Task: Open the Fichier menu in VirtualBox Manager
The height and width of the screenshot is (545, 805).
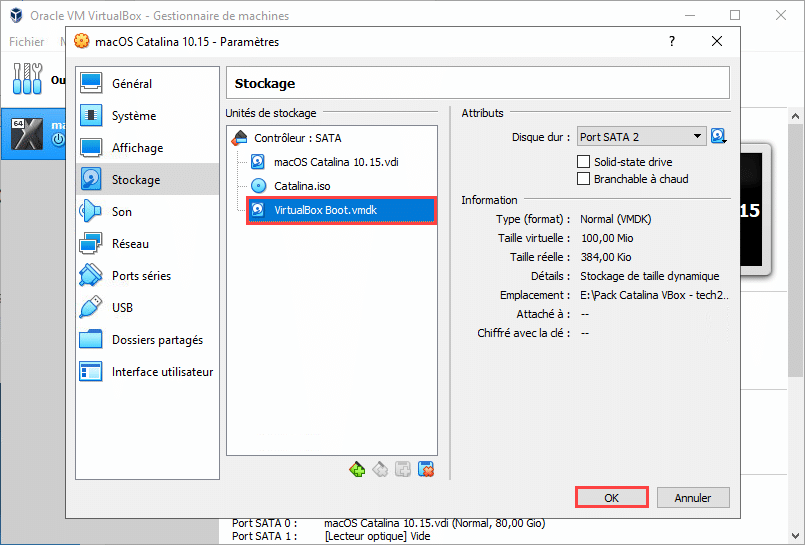Action: (x=27, y=42)
